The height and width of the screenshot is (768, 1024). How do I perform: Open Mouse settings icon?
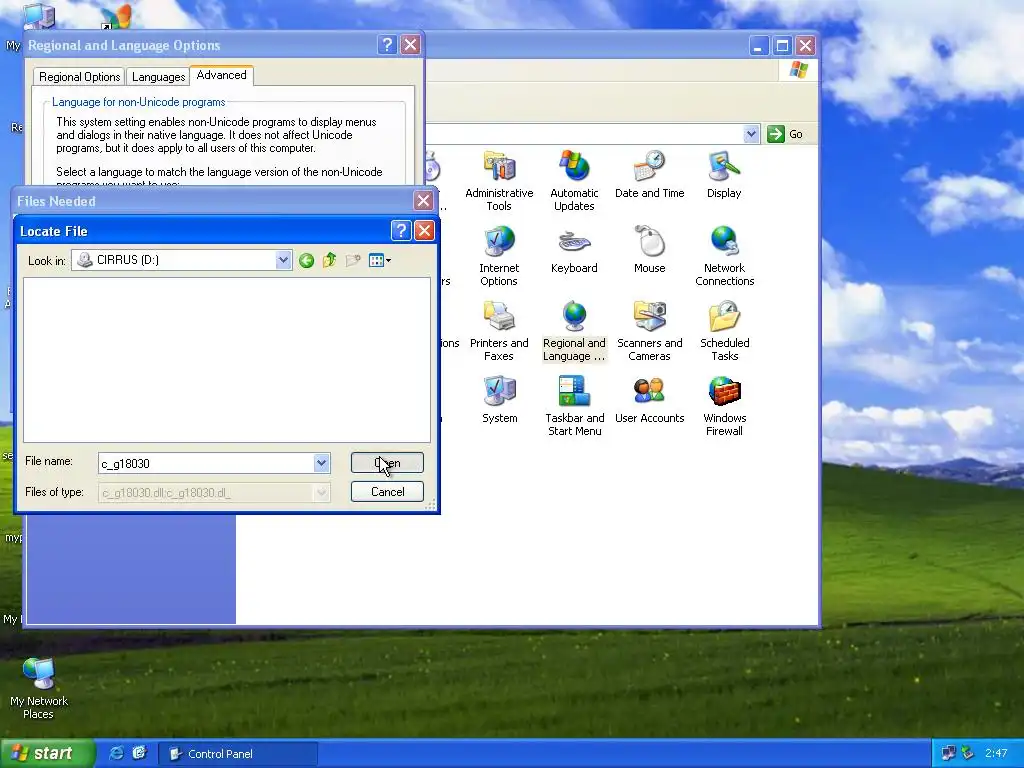(649, 249)
